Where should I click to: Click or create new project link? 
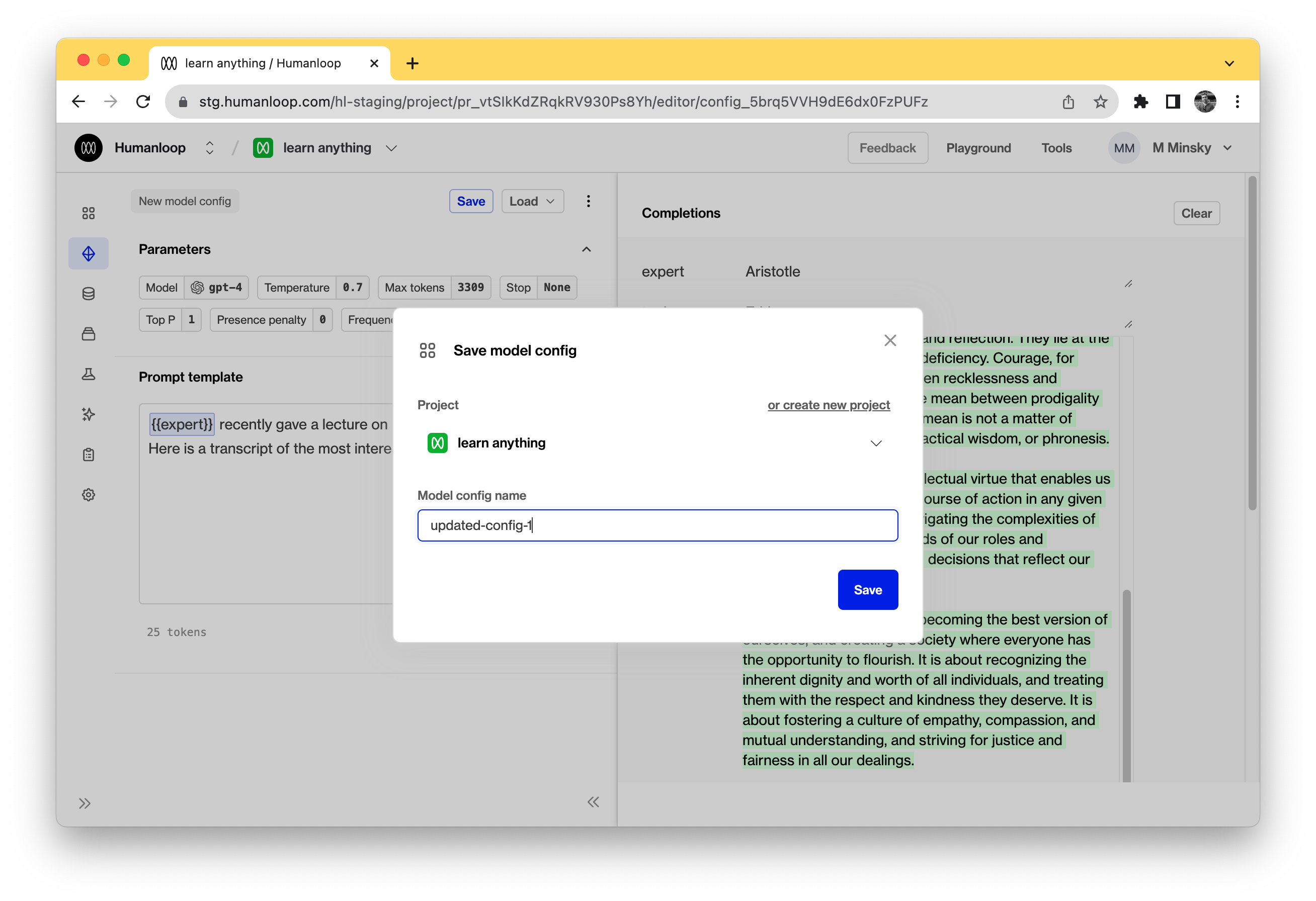pos(829,405)
